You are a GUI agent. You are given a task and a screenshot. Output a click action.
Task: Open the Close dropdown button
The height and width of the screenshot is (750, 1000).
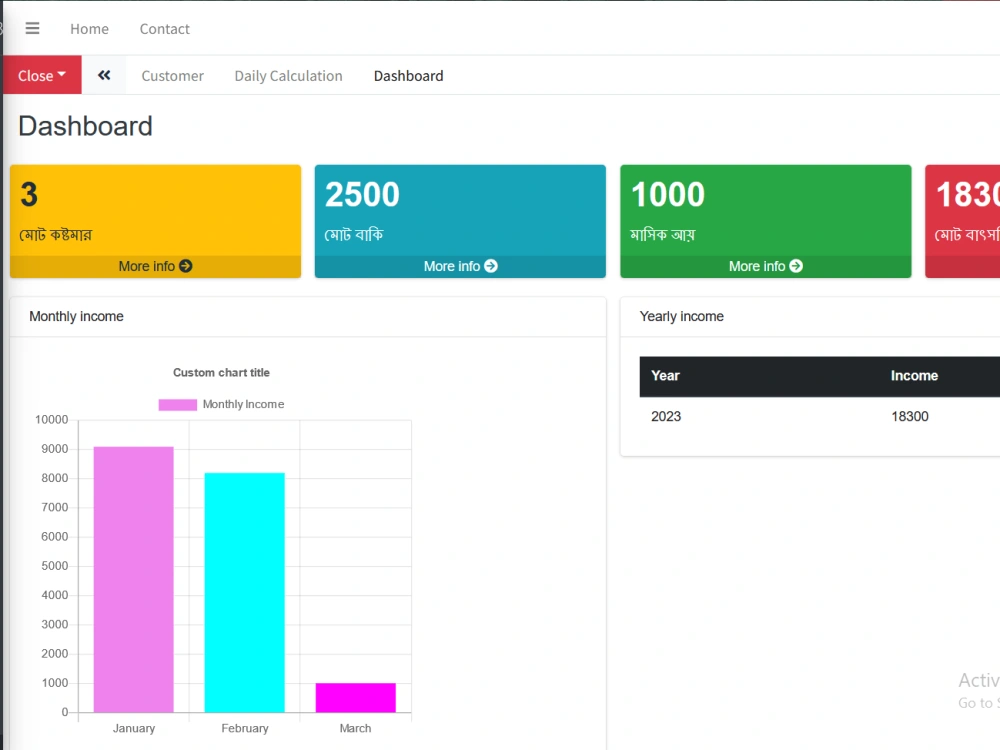pos(42,75)
